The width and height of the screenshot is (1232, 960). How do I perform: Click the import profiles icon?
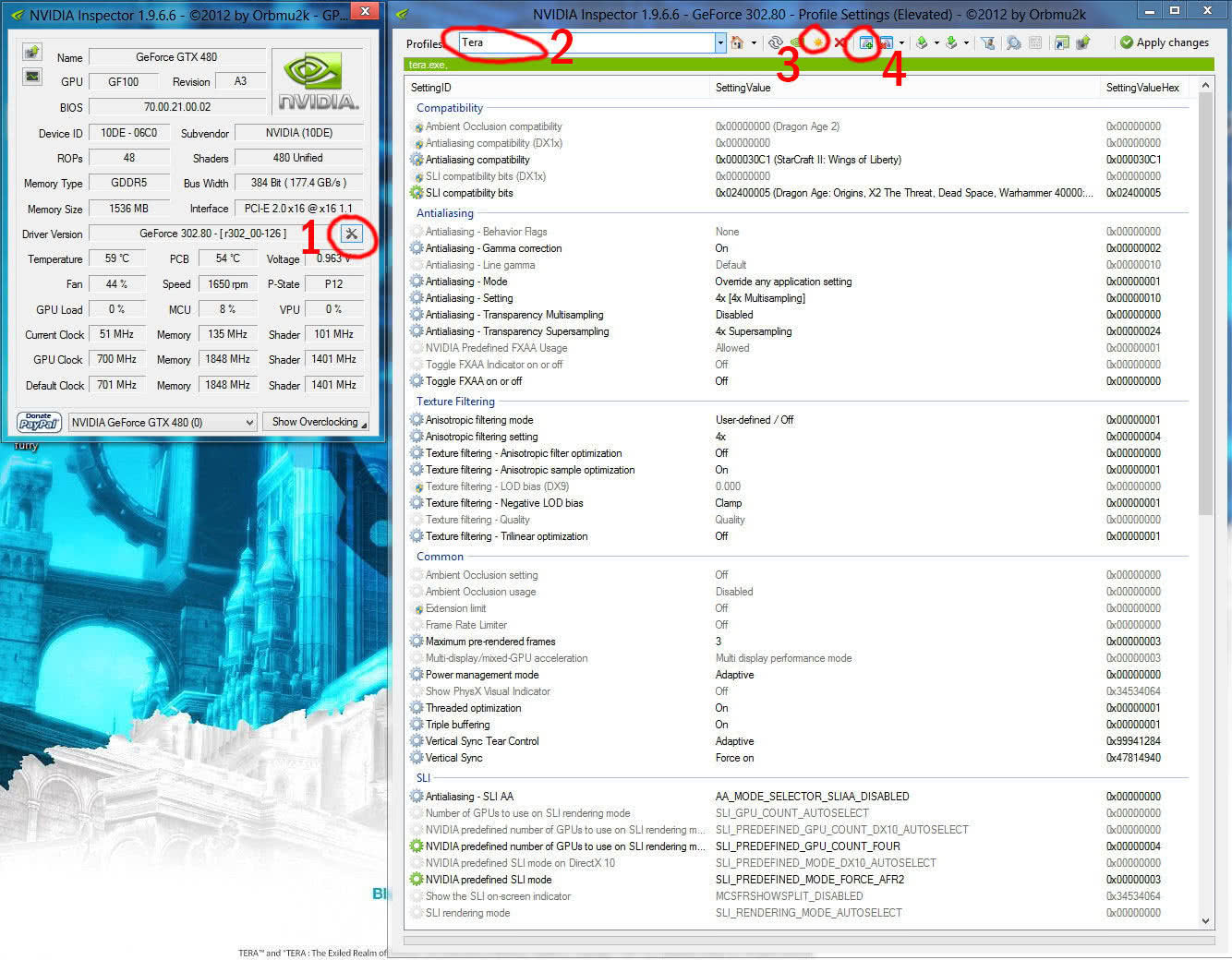[x=951, y=42]
